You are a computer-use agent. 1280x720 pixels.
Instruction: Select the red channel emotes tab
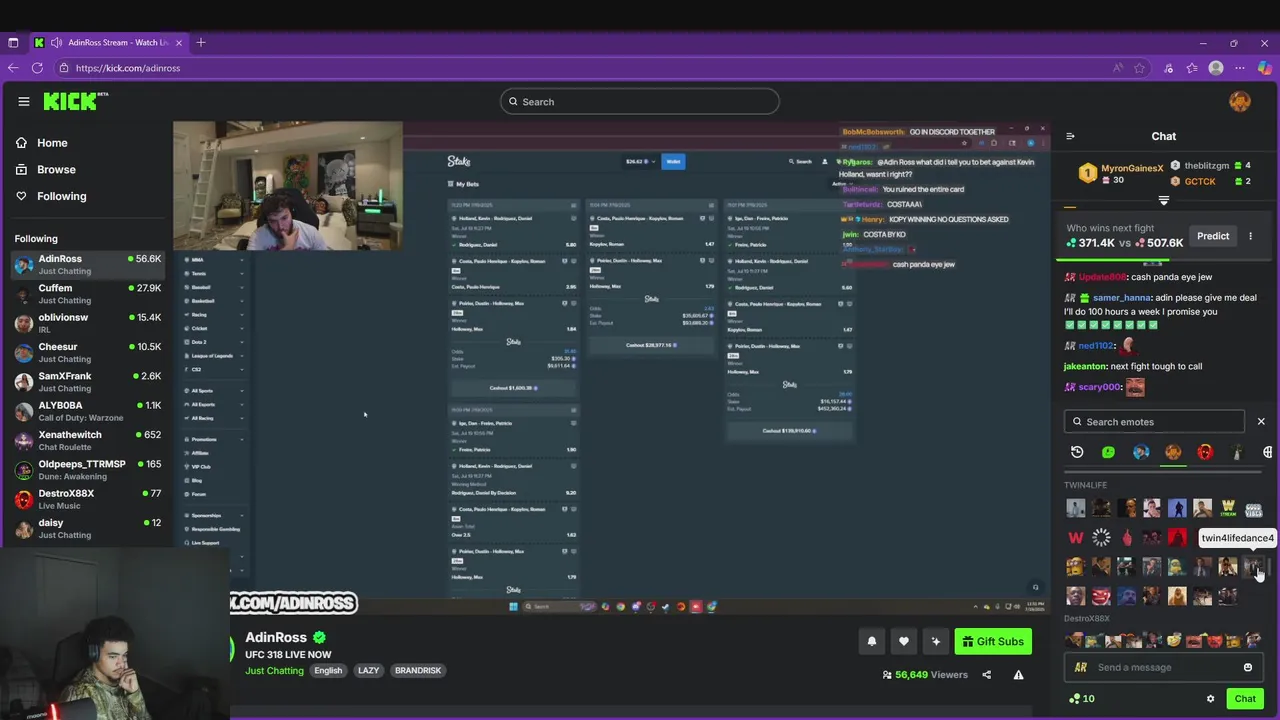tap(1205, 452)
